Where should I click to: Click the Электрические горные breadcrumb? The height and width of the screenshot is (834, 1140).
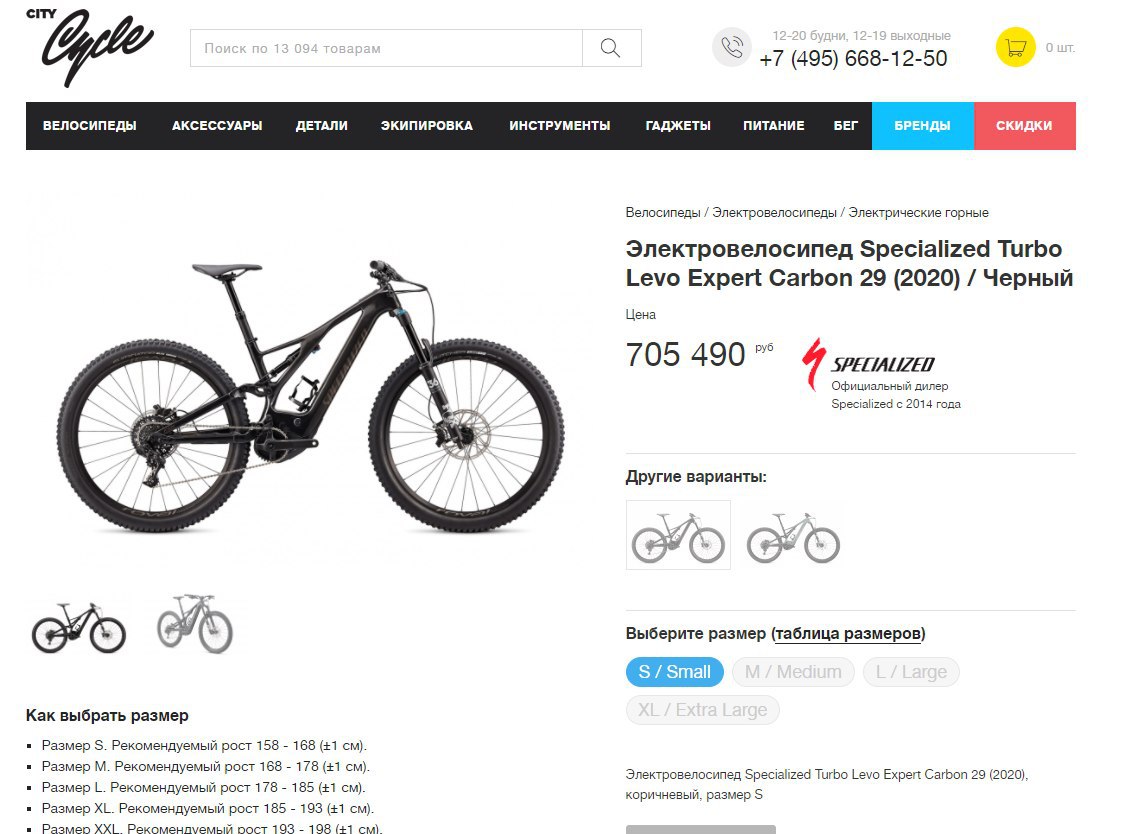918,212
